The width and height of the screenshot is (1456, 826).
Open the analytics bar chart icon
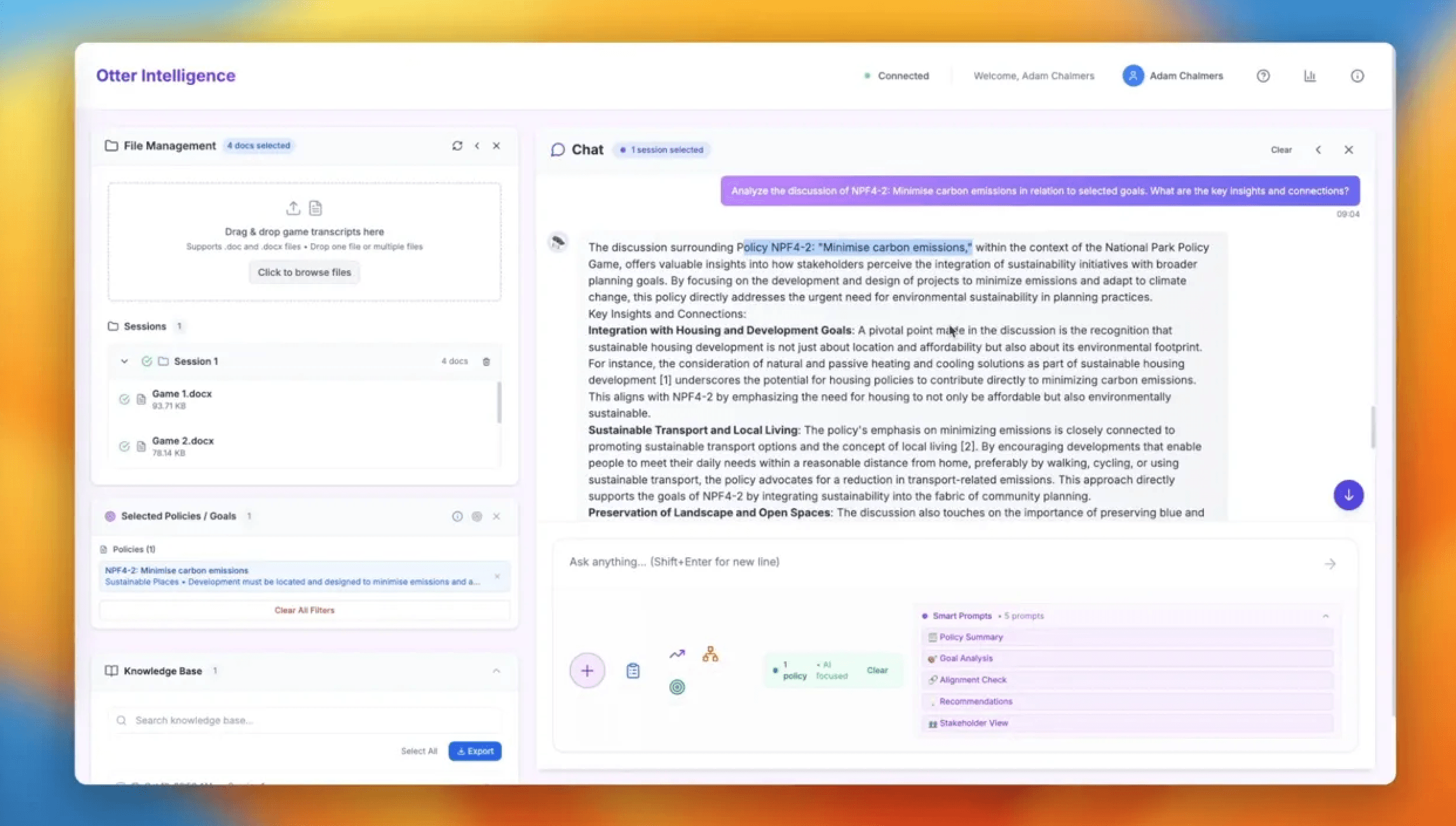click(x=1310, y=76)
